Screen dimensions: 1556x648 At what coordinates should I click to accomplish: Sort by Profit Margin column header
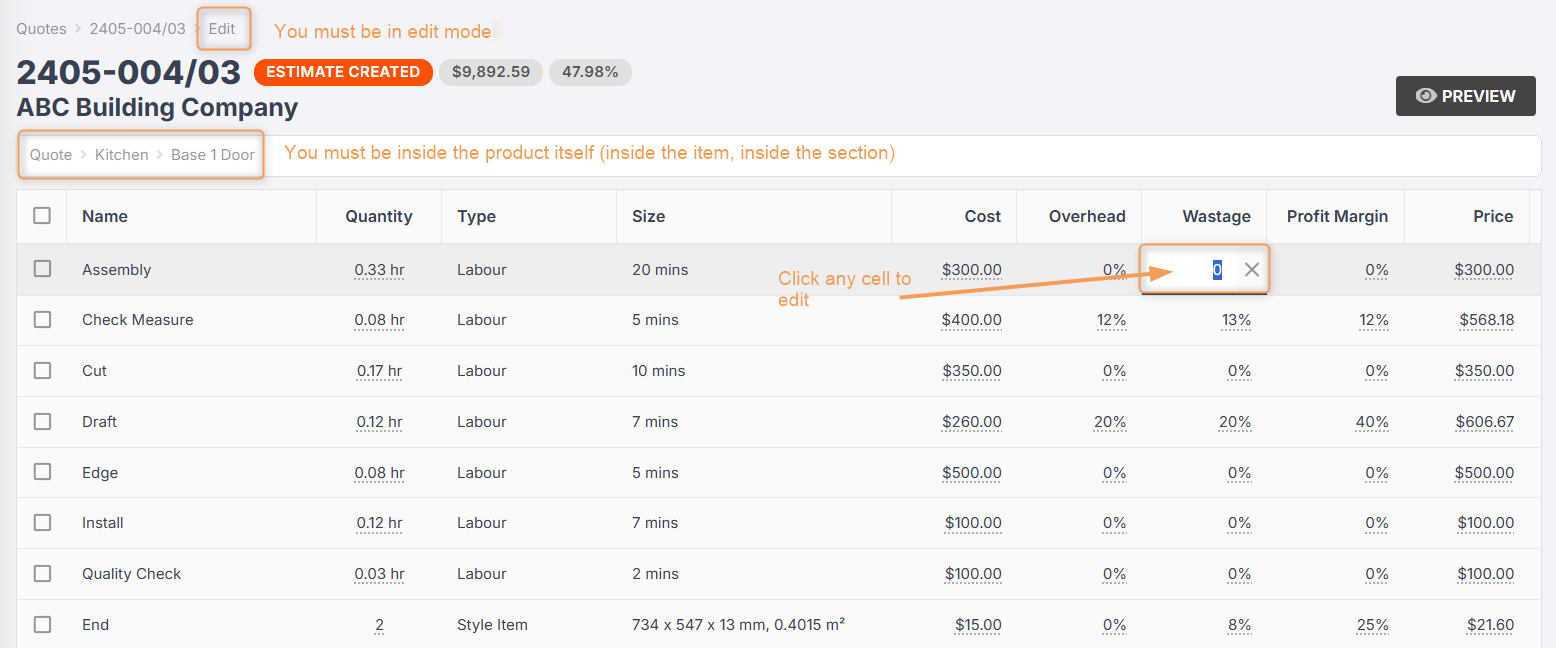coord(1337,216)
